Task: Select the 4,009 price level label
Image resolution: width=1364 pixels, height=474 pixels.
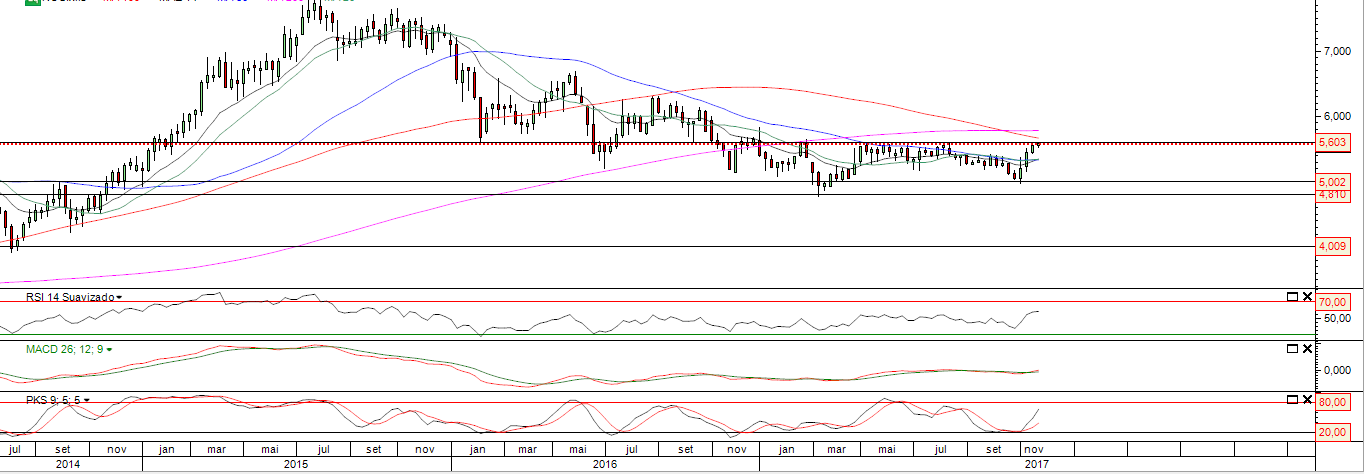Action: (x=1334, y=246)
